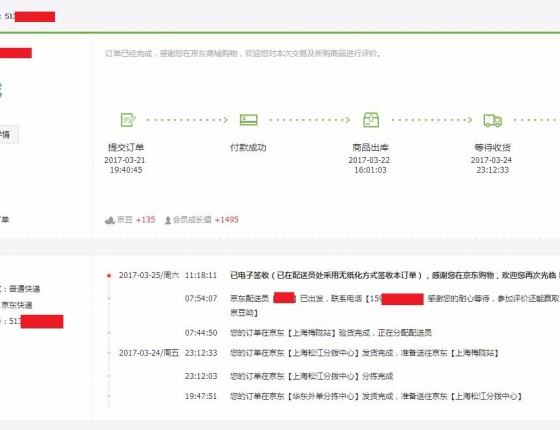Click the submit order (提交订单) pencil icon

click(128, 120)
